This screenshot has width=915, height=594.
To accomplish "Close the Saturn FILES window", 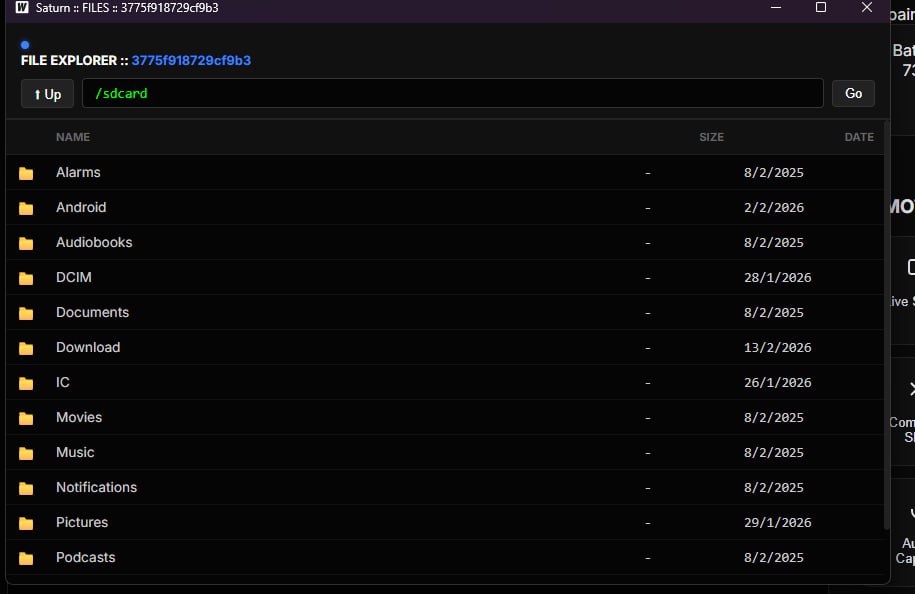I will (x=867, y=8).
